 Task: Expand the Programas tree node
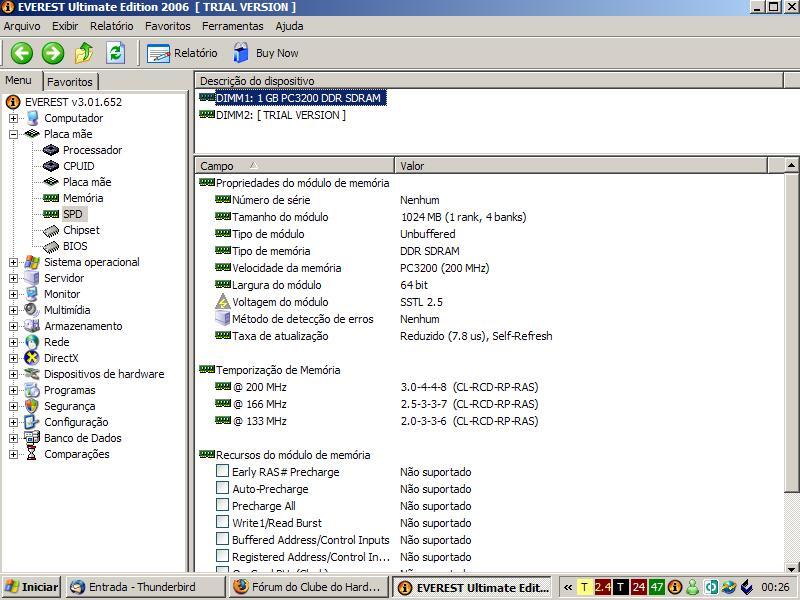point(13,390)
